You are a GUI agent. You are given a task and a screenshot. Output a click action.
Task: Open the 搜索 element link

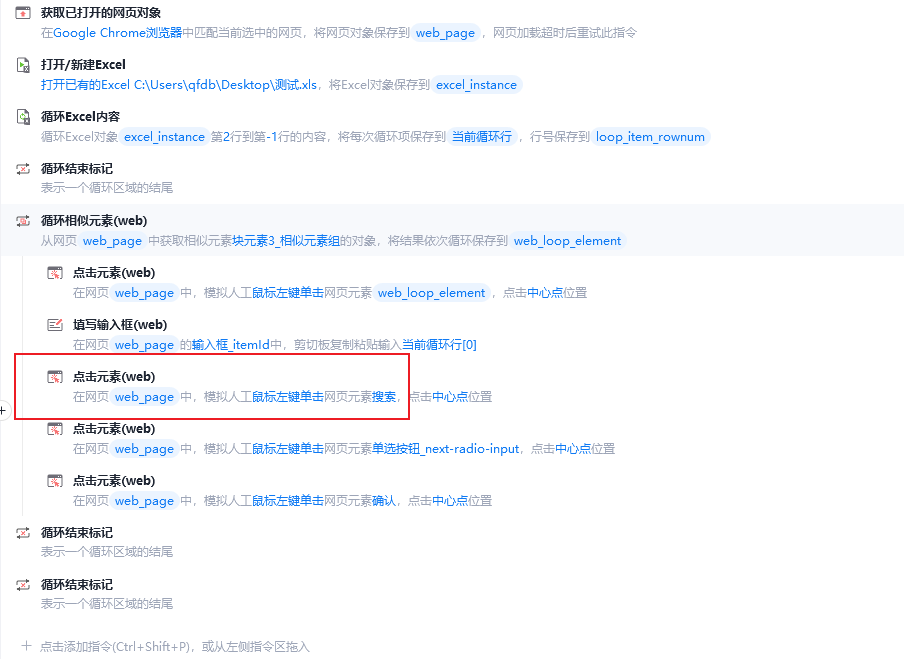tap(384, 397)
